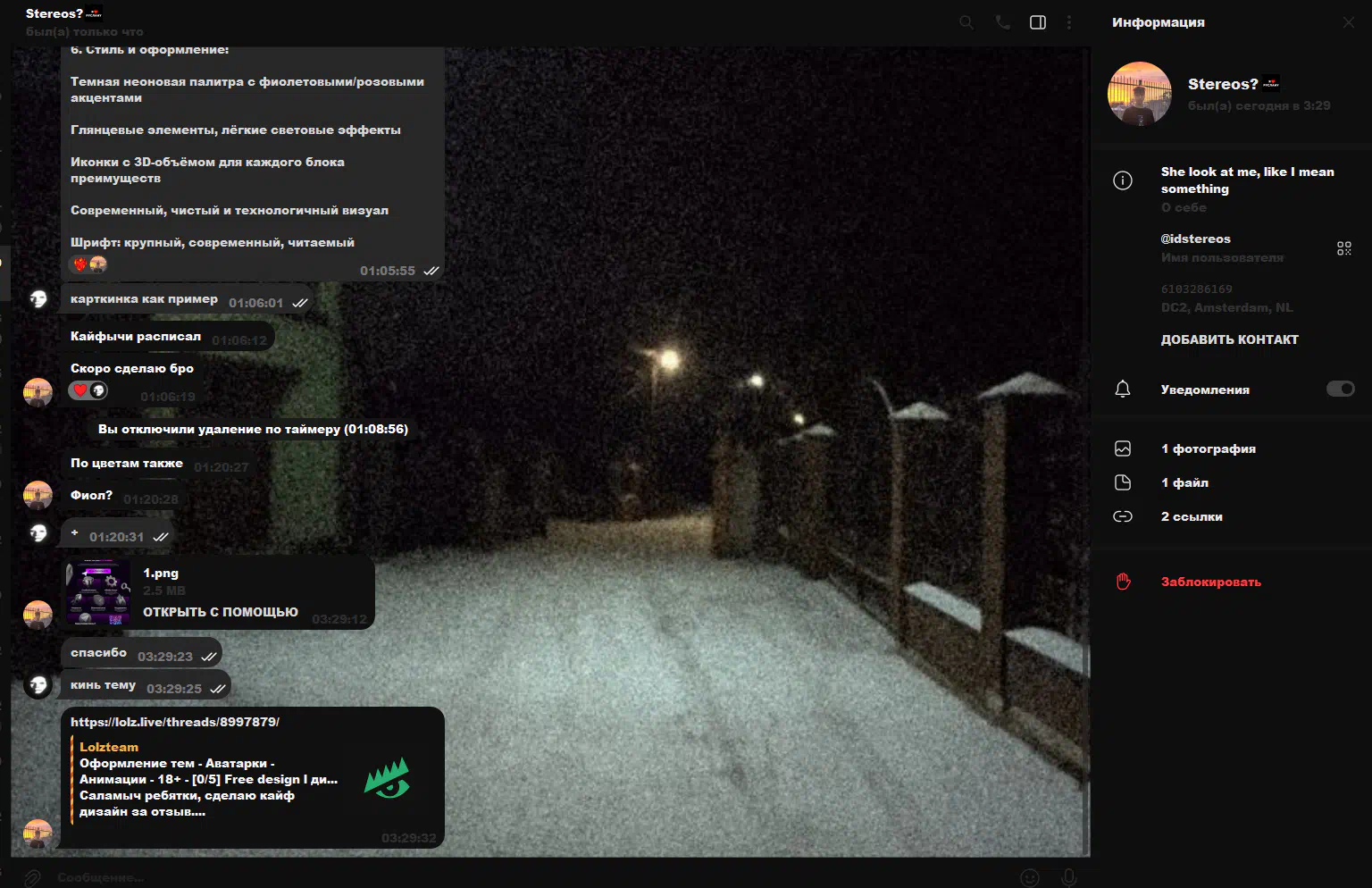1372x888 pixels.
Task: Click sender avatar next to кинь тему
Action: click(x=38, y=685)
